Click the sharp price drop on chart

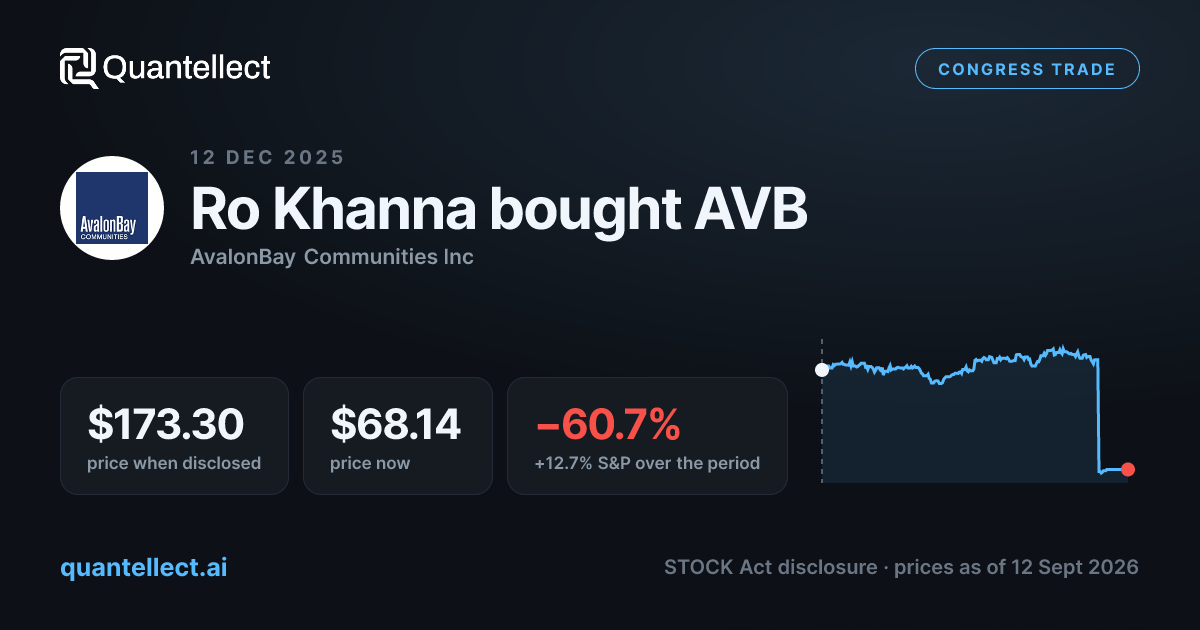pyautogui.click(x=1099, y=415)
